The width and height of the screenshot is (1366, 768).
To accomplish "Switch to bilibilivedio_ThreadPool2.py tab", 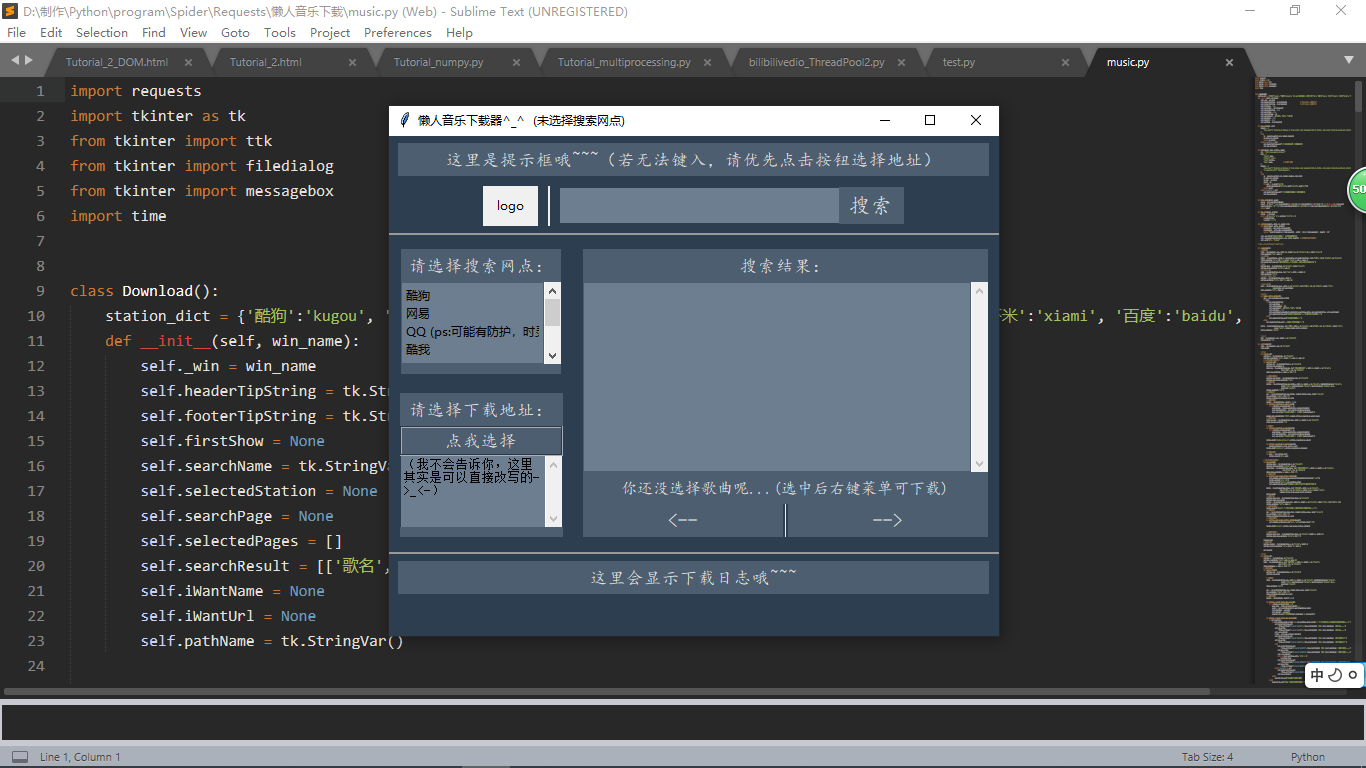I will pos(817,62).
